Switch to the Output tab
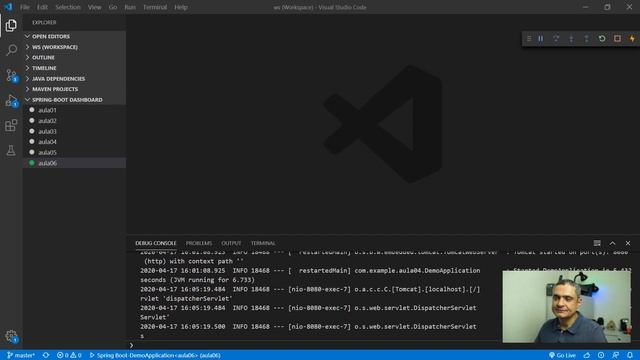This screenshot has width=640, height=360. [231, 243]
